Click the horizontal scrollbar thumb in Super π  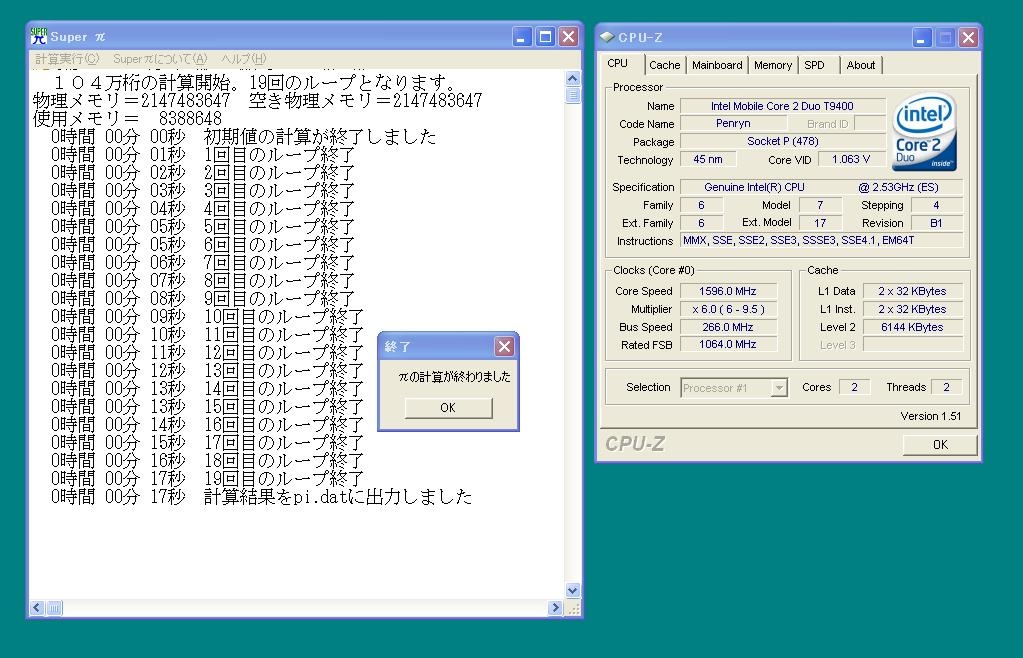(54, 608)
